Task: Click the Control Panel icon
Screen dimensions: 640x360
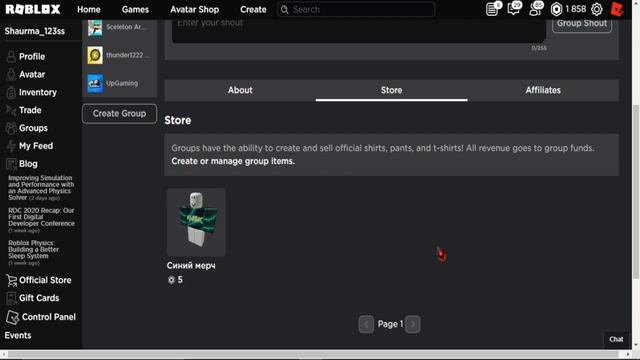Action: tap(13, 317)
